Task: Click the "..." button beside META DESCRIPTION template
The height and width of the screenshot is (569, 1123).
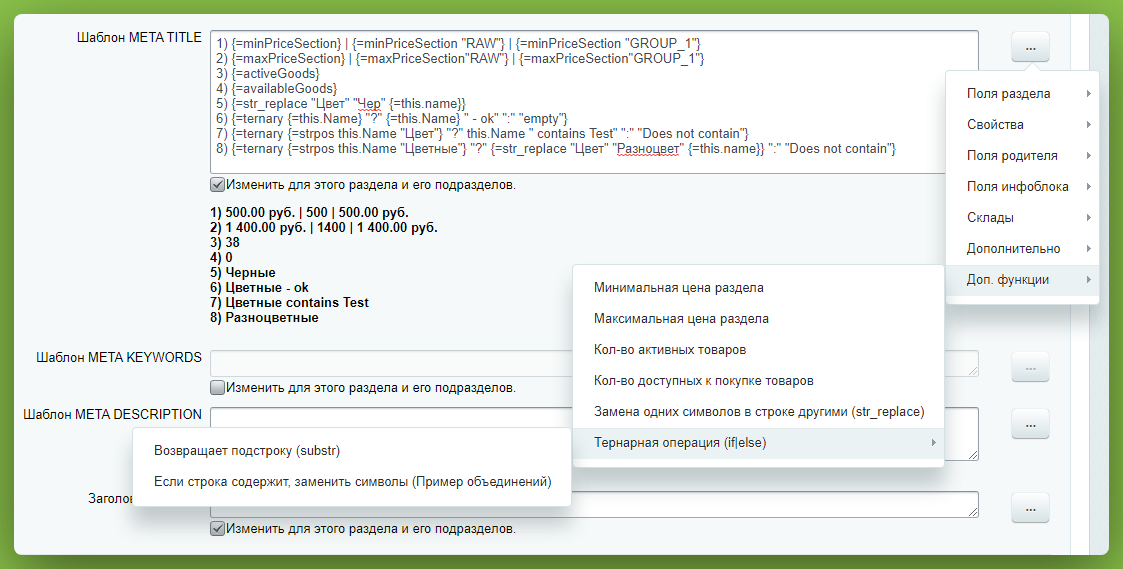Action: click(x=1030, y=424)
